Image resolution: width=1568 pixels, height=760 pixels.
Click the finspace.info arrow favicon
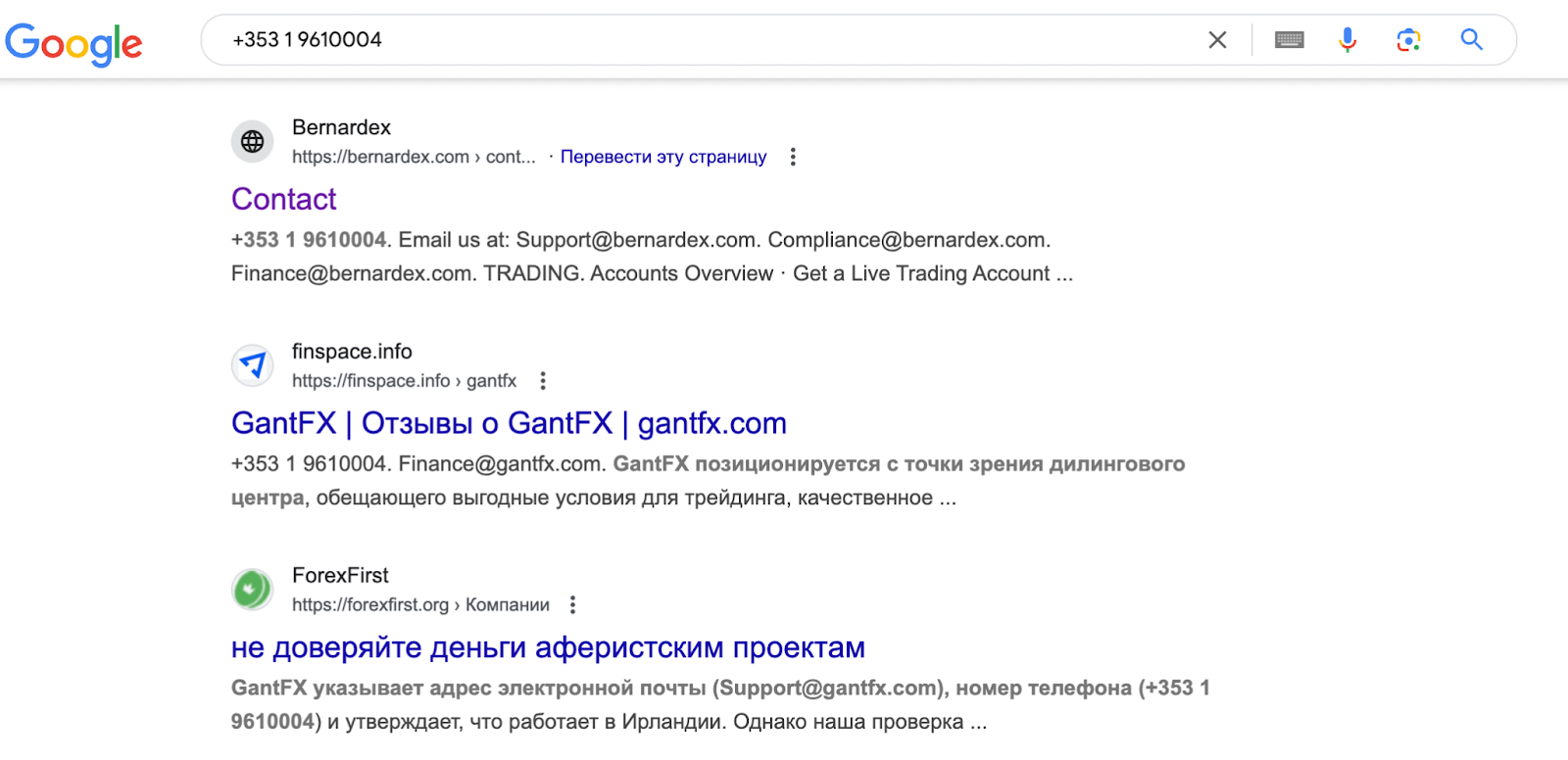[253, 366]
